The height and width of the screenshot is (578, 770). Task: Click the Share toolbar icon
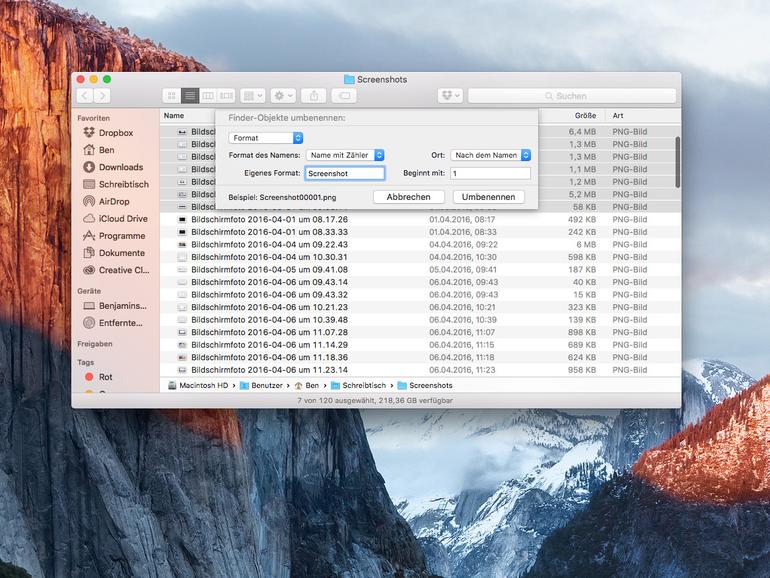pyautogui.click(x=313, y=96)
